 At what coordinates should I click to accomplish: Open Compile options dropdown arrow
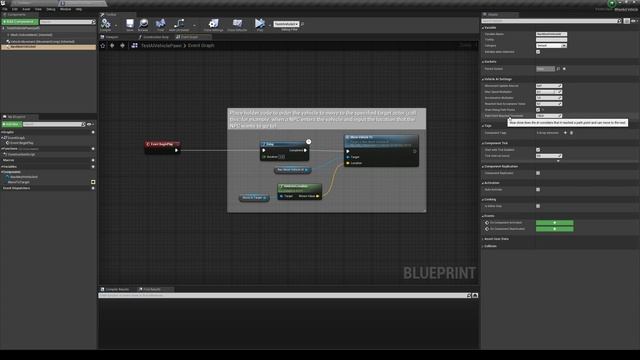[x=116, y=25]
